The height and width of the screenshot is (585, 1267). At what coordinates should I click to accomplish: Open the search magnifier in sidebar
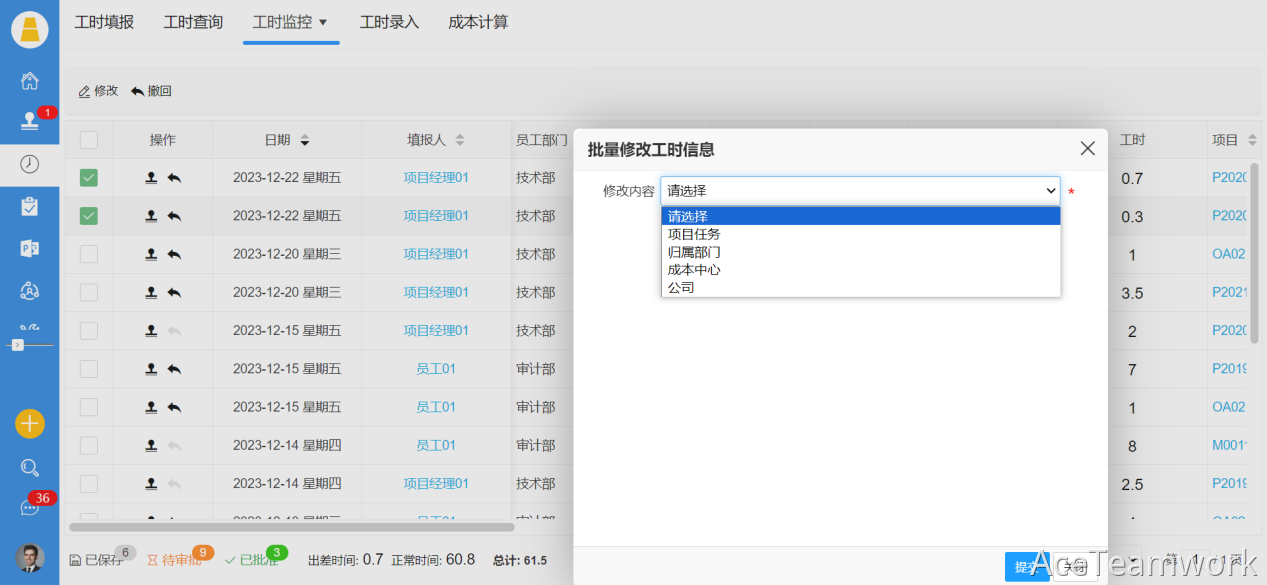30,467
